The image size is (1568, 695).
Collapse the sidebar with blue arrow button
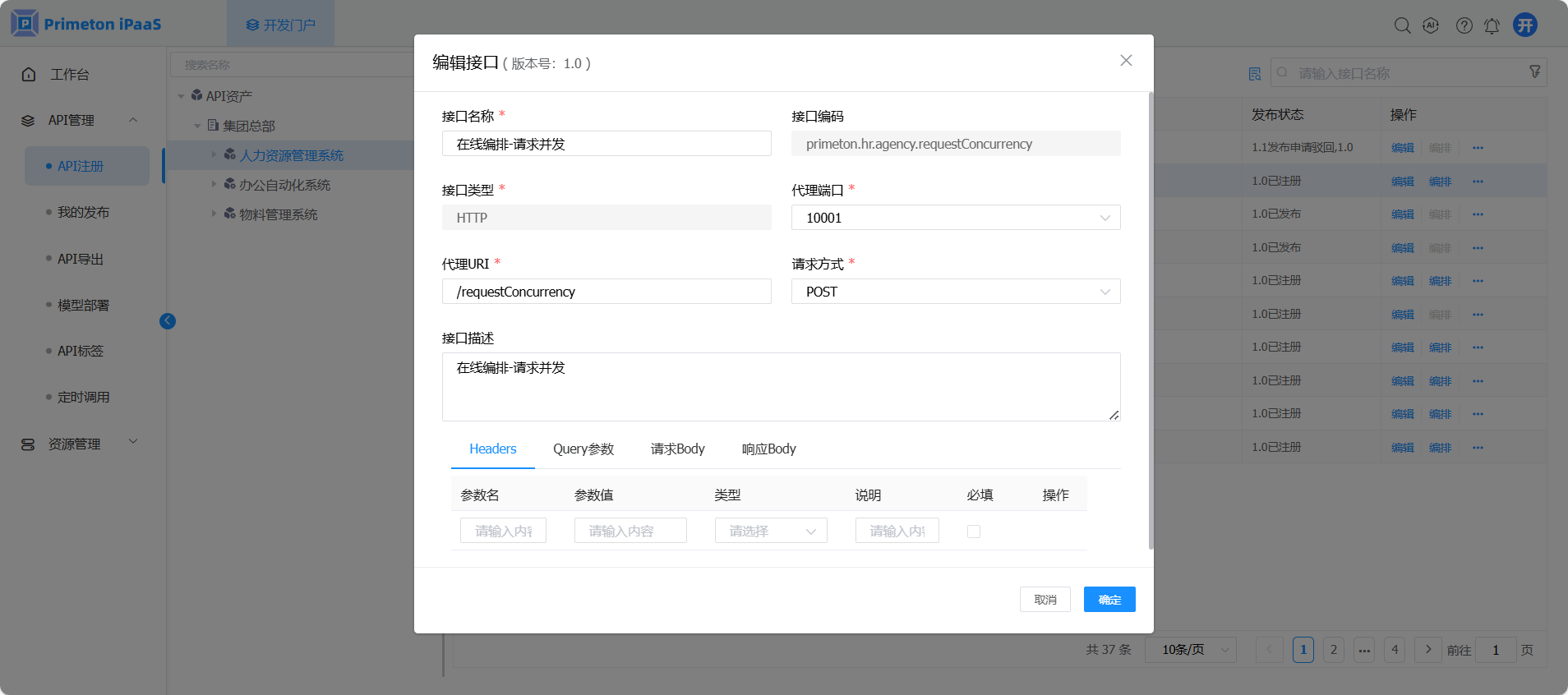pos(168,321)
